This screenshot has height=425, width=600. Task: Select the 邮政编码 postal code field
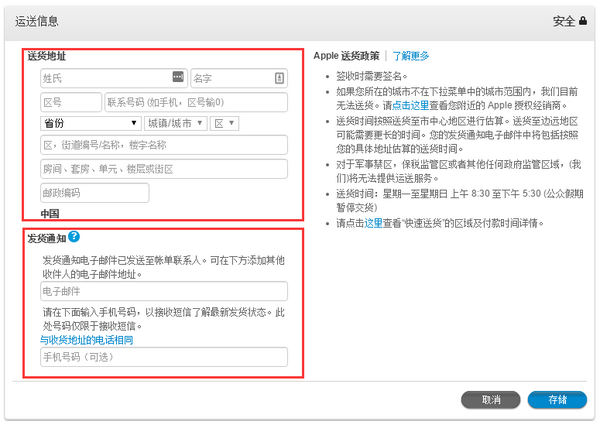click(95, 193)
